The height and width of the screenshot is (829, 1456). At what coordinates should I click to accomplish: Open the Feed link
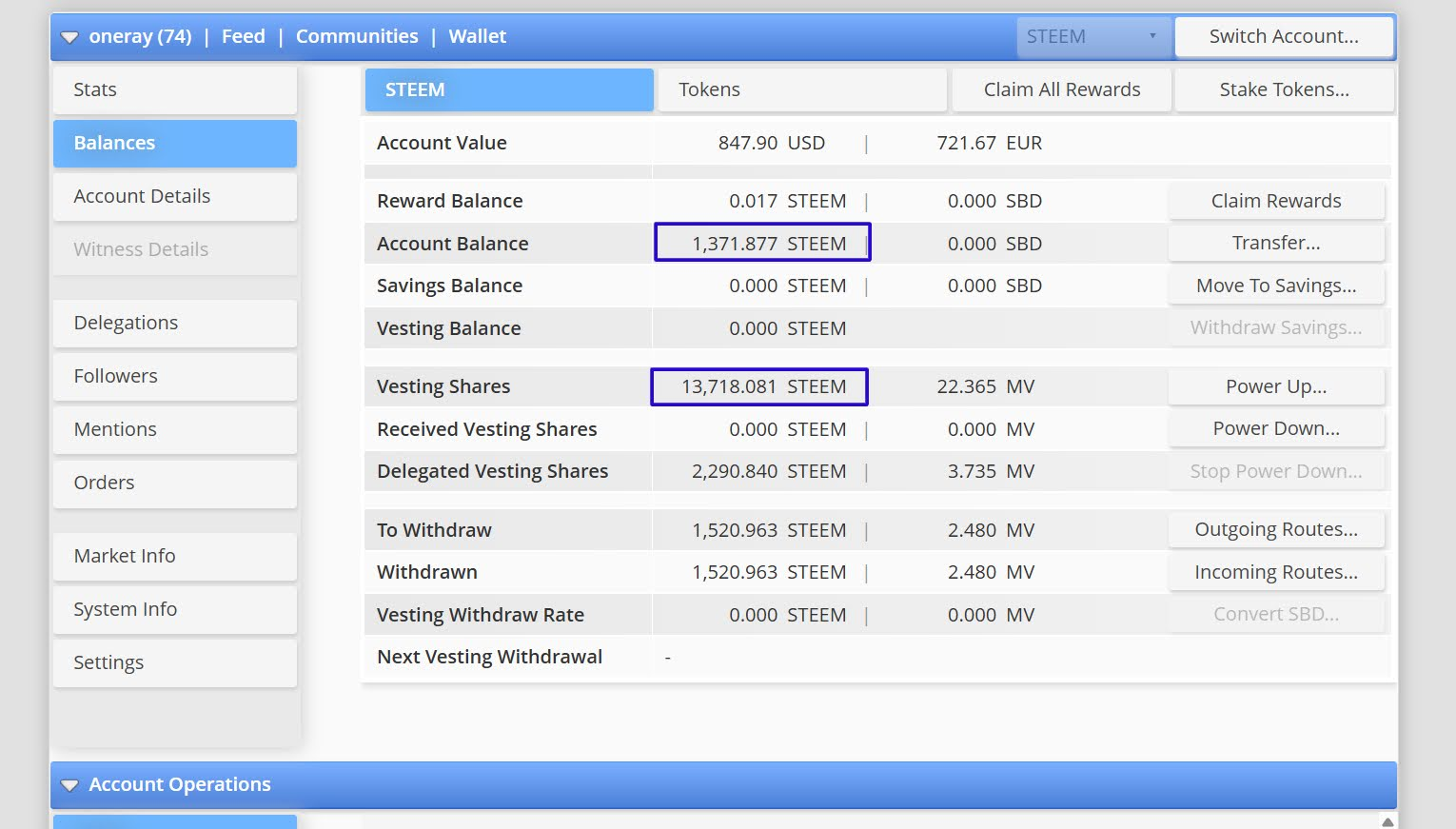244,36
